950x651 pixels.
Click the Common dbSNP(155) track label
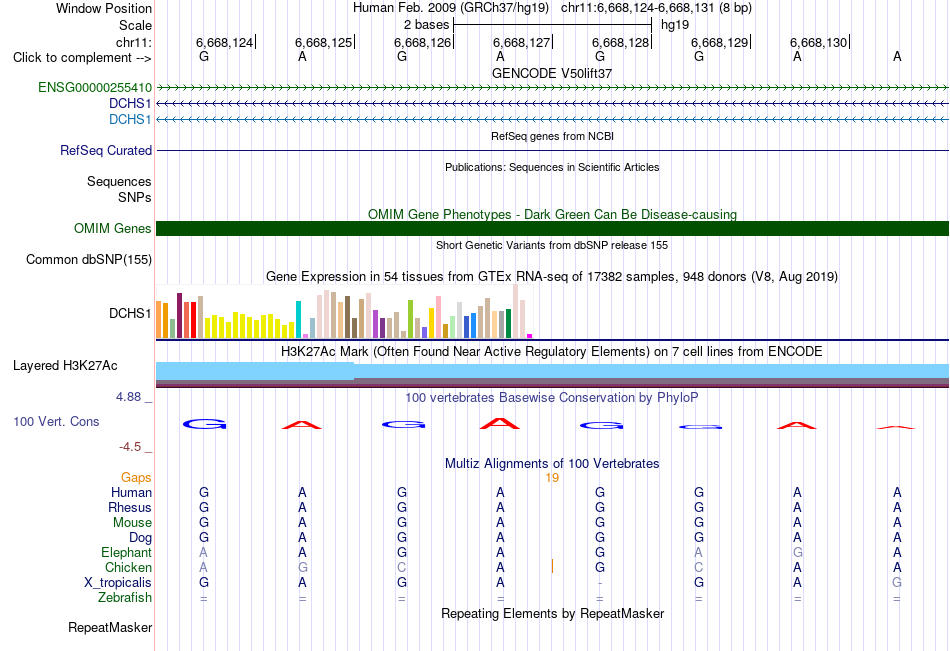[89, 259]
